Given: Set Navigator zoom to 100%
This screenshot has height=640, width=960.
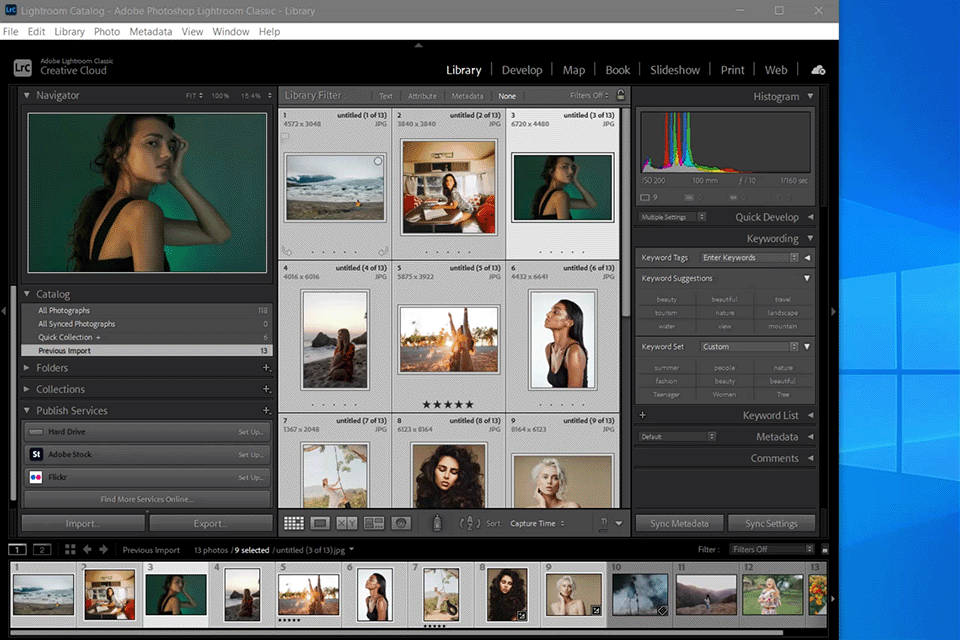Looking at the screenshot, I should pyautogui.click(x=220, y=96).
